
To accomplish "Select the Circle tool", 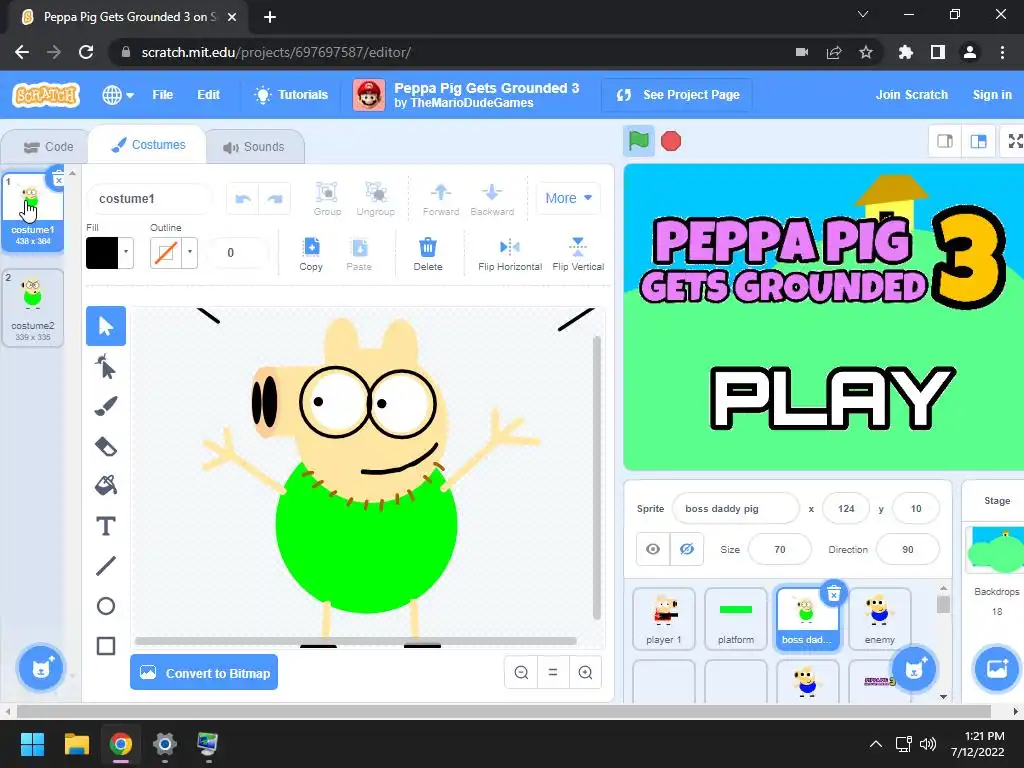I will pyautogui.click(x=106, y=606).
